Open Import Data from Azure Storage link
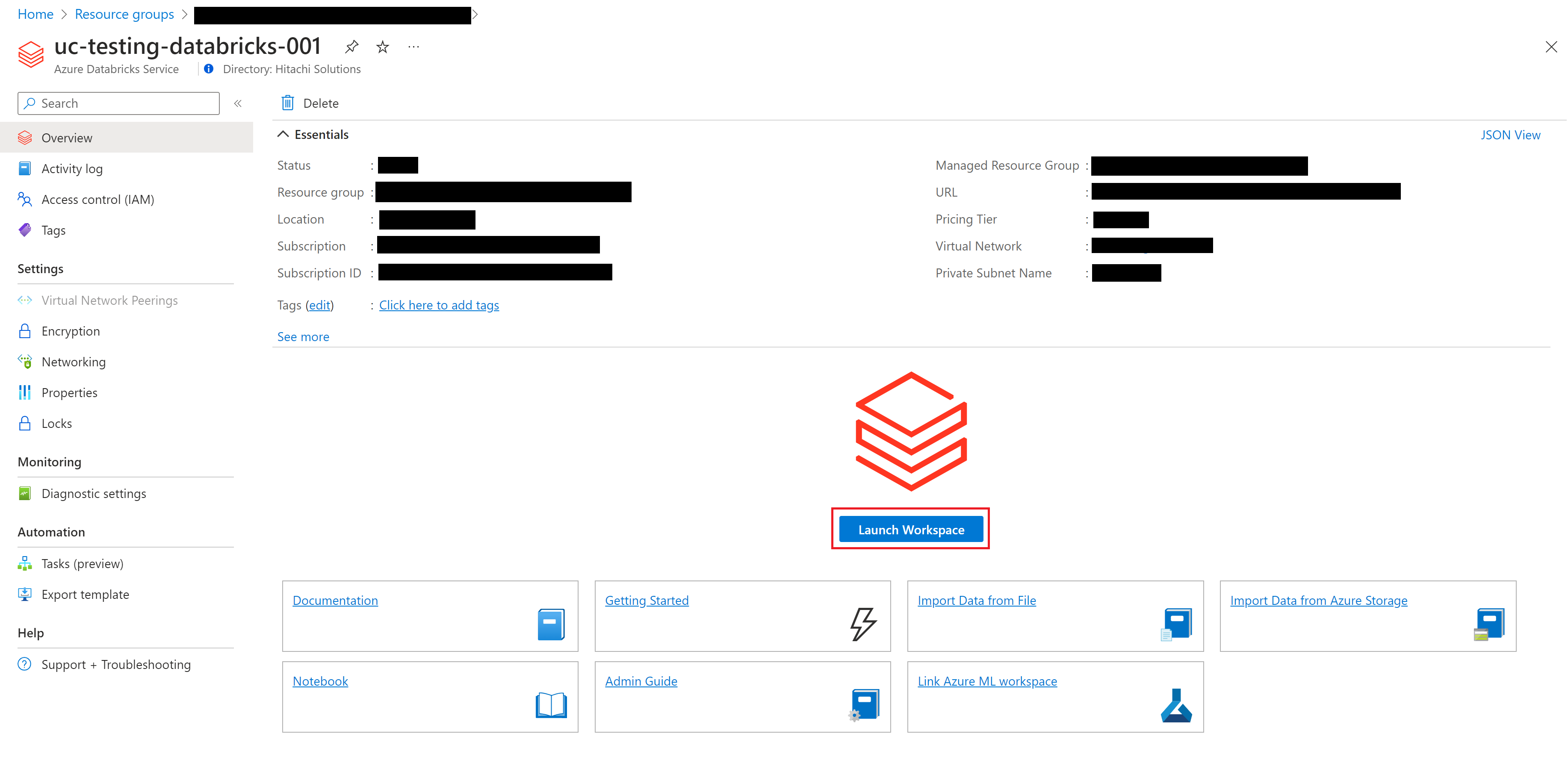Image resolution: width=1568 pixels, height=763 pixels. (1318, 601)
